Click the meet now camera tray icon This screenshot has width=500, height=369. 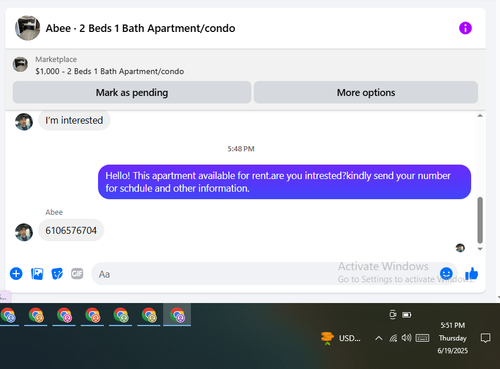pos(393,315)
